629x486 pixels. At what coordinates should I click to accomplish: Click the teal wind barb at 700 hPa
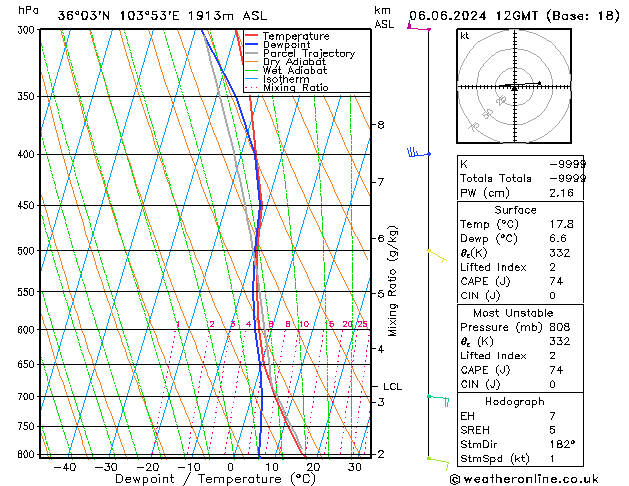438,401
